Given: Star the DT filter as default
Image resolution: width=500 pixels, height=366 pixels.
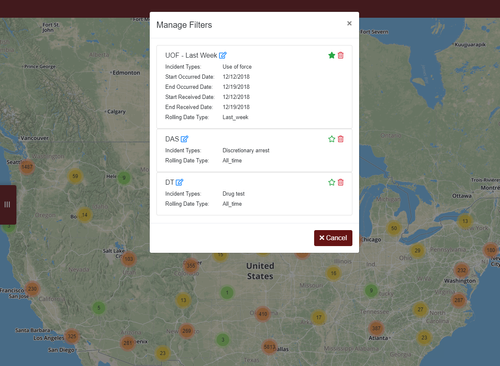Looking at the screenshot, I should point(331,182).
